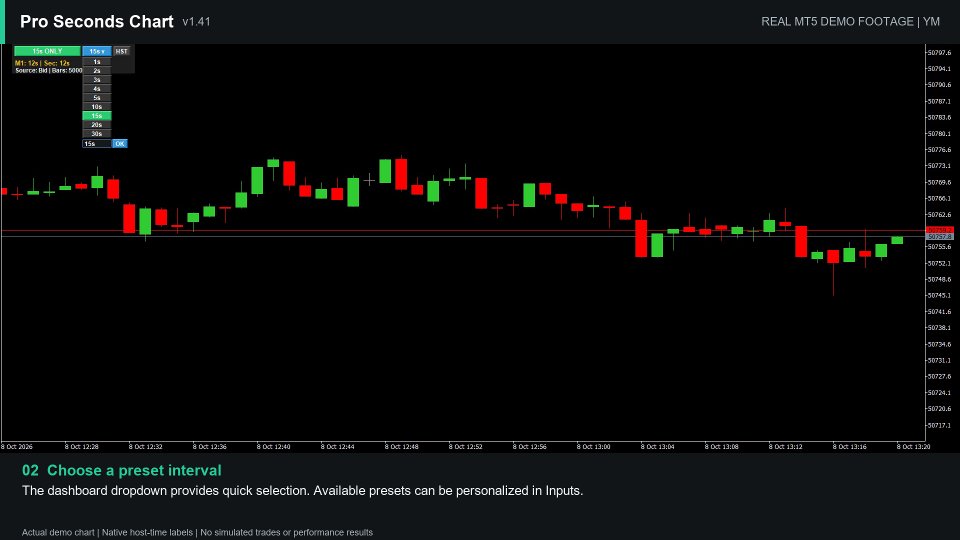Click the 8 Oct 13:20 time axis label
Image resolution: width=960 pixels, height=540 pixels.
point(913,447)
